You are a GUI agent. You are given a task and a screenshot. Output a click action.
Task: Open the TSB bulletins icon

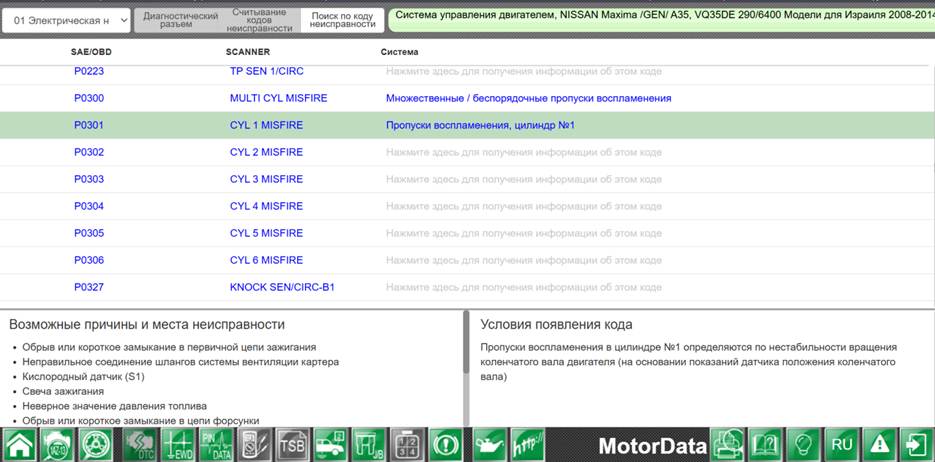(292, 445)
